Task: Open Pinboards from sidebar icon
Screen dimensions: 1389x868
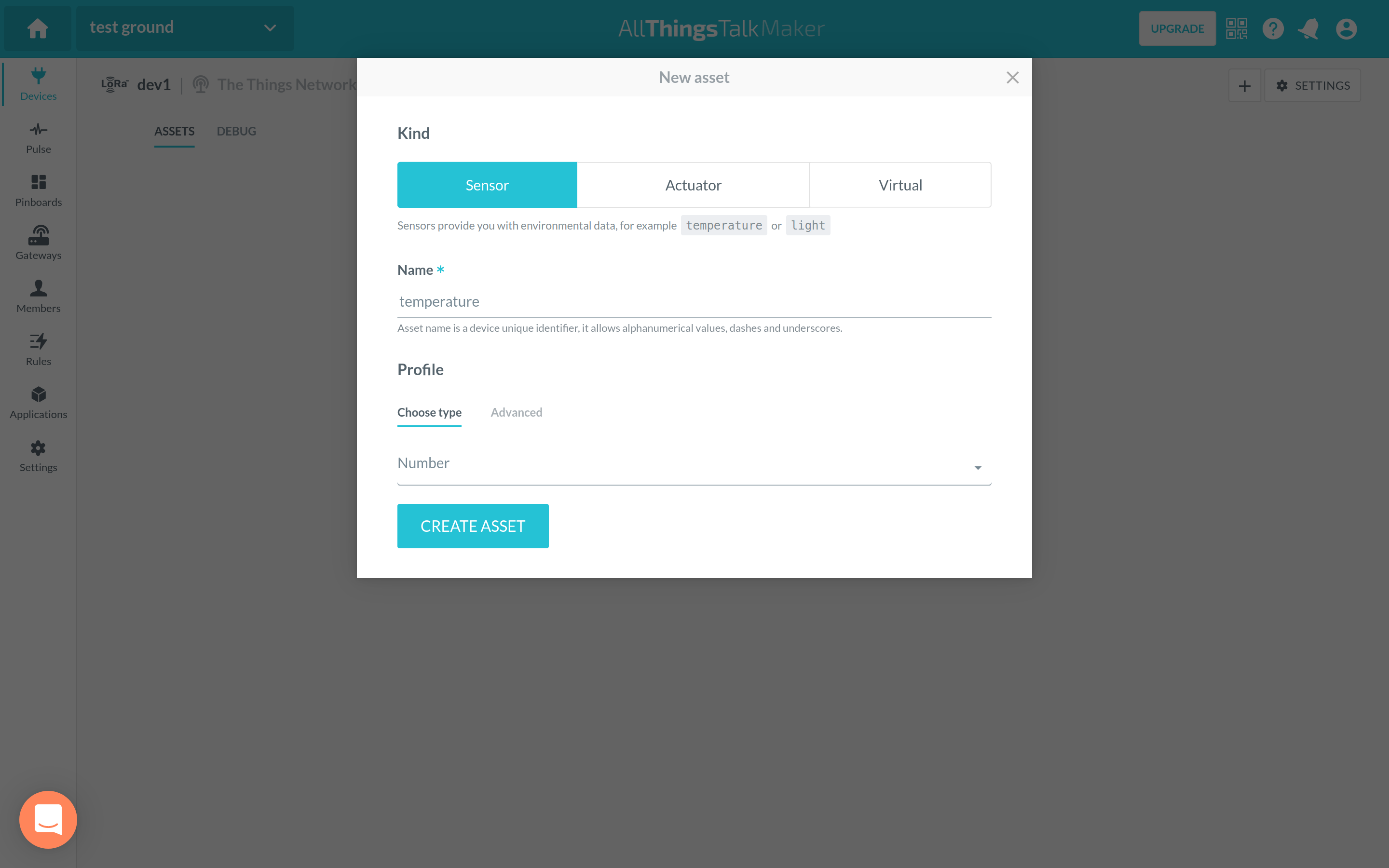Action: point(38,190)
